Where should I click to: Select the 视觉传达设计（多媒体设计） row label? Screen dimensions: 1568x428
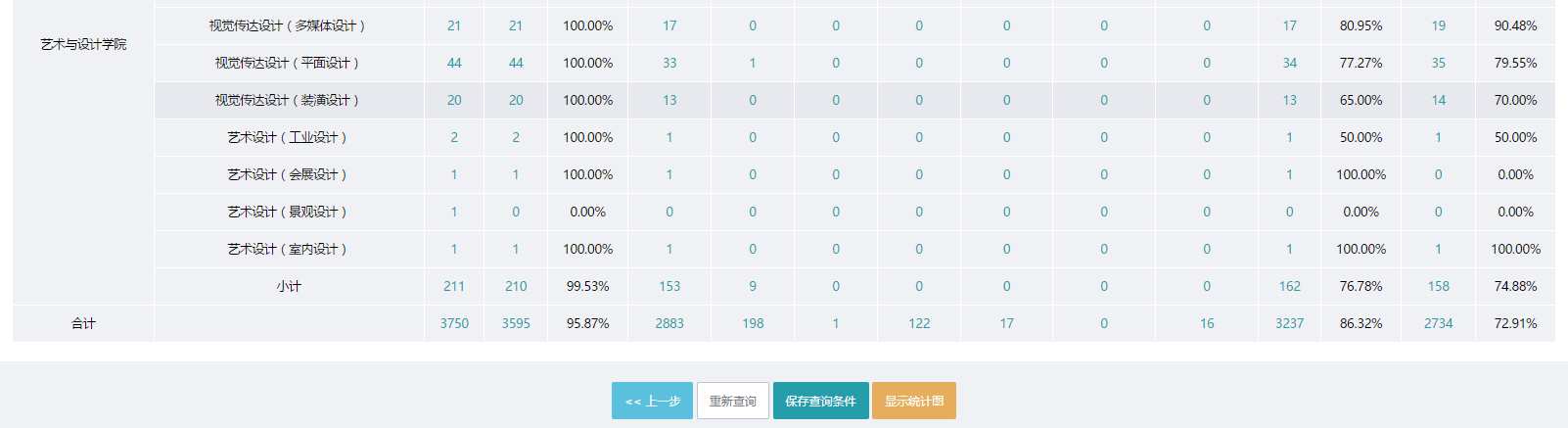[289, 25]
